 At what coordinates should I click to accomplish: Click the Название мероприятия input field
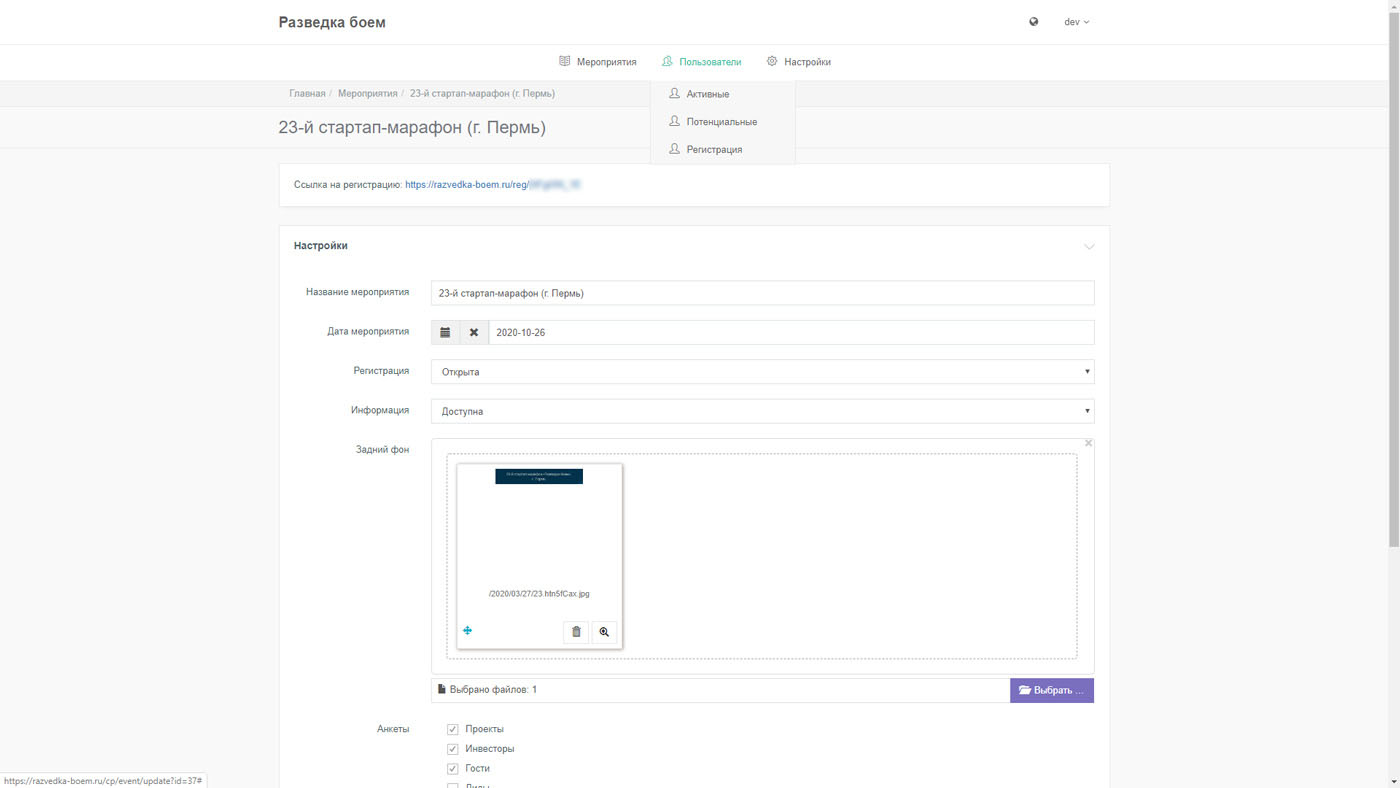pyautogui.click(x=763, y=293)
